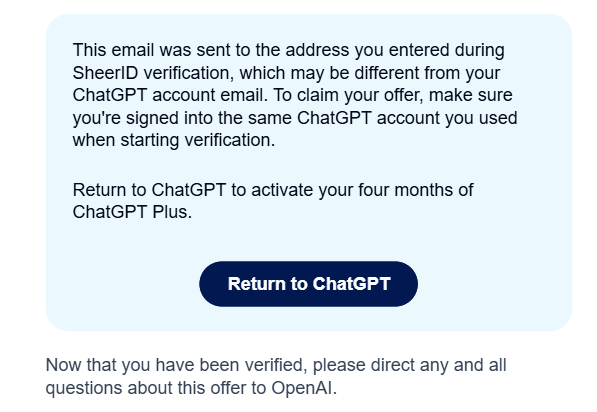Click the word SheerID in the notice

coord(105,73)
